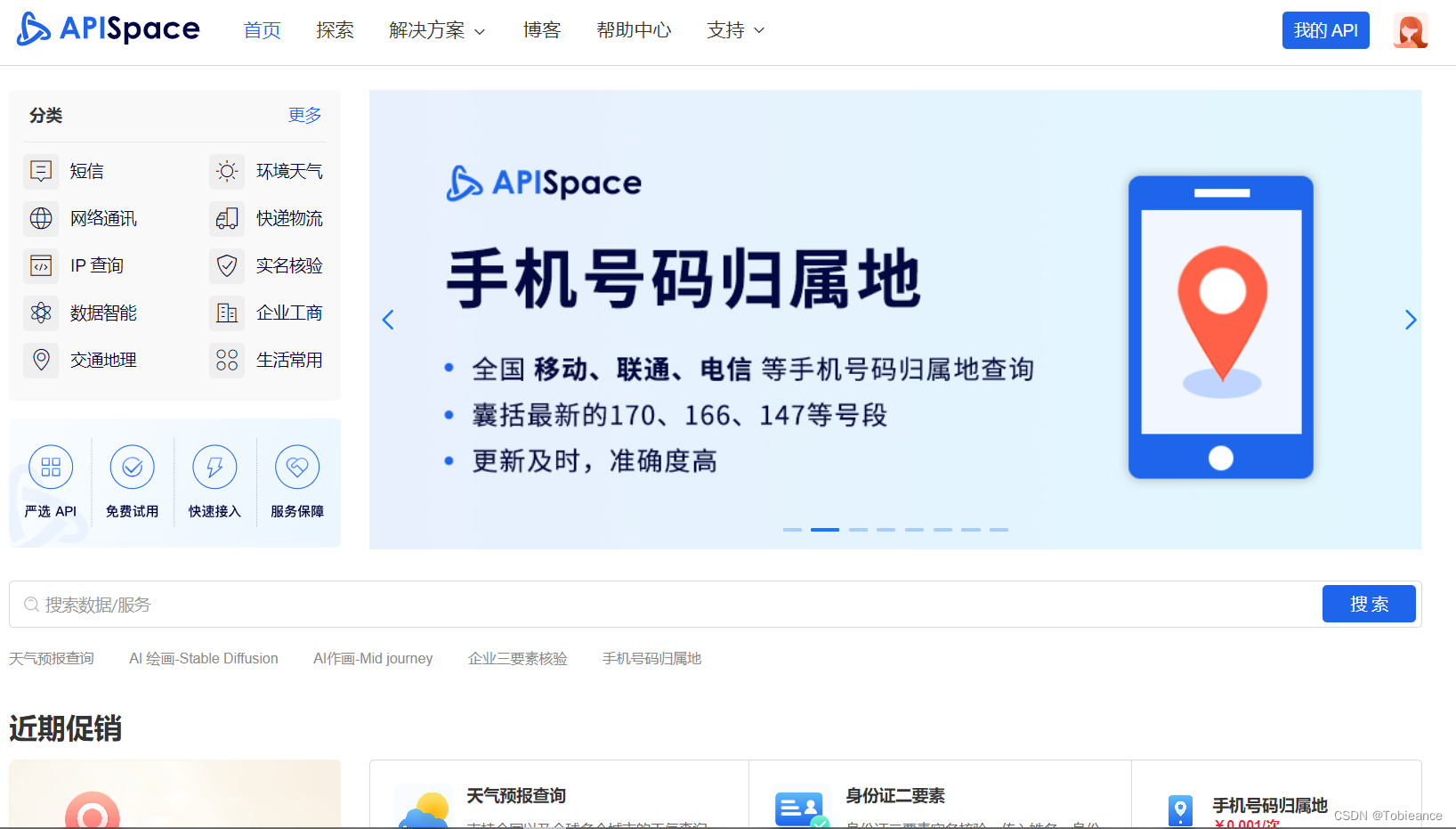The width and height of the screenshot is (1456, 829).
Task: Expand the 解决方案 dropdown menu
Action: coord(437,30)
